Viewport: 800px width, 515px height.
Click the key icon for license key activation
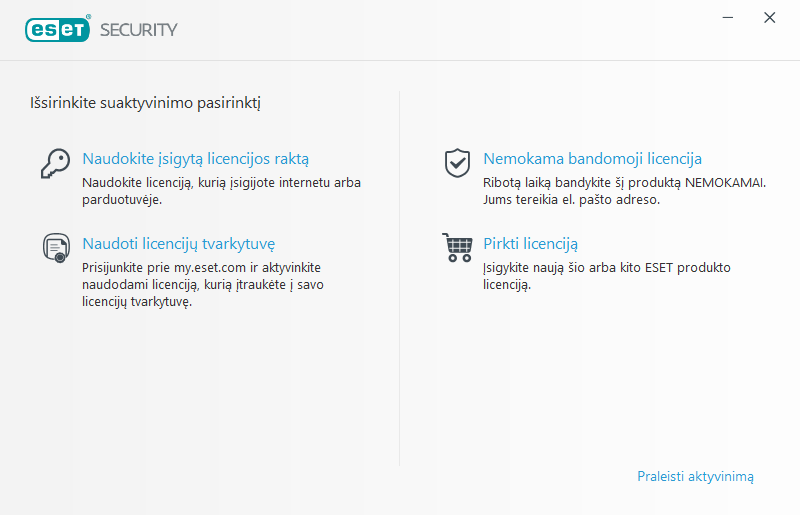click(x=54, y=163)
